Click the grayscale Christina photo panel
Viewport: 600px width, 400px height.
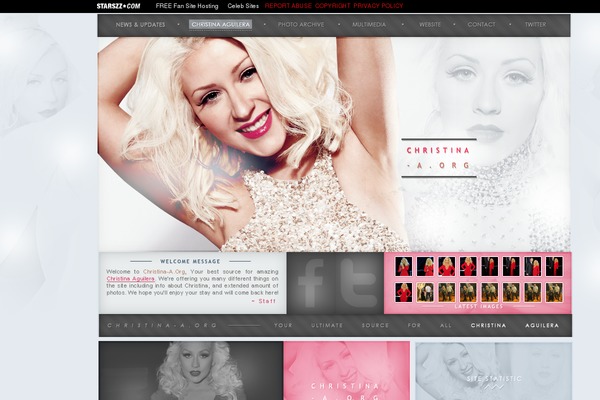click(191, 371)
